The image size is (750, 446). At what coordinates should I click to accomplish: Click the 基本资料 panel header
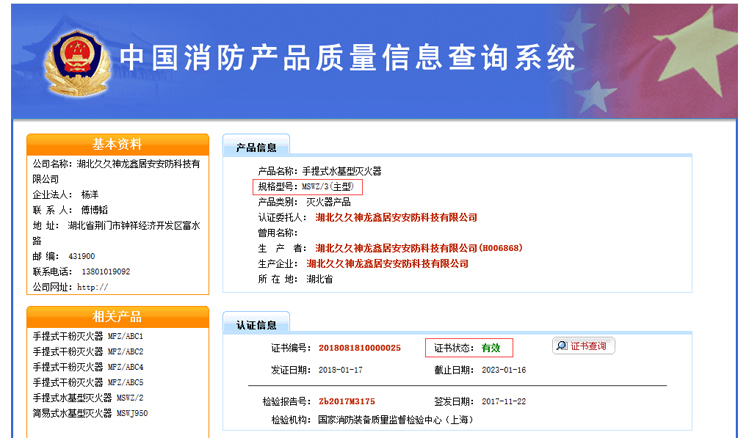[x=118, y=144]
